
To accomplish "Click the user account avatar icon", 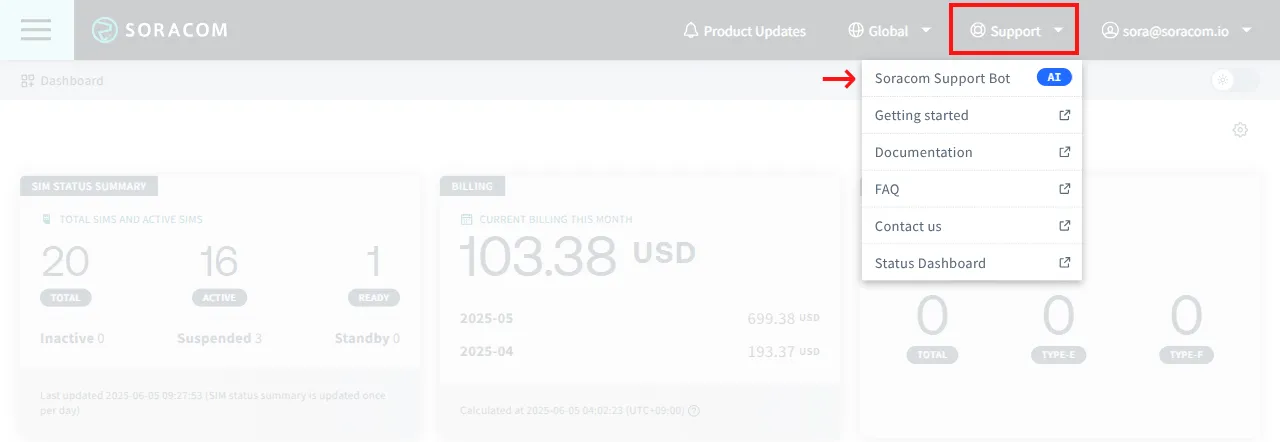I will (1109, 30).
